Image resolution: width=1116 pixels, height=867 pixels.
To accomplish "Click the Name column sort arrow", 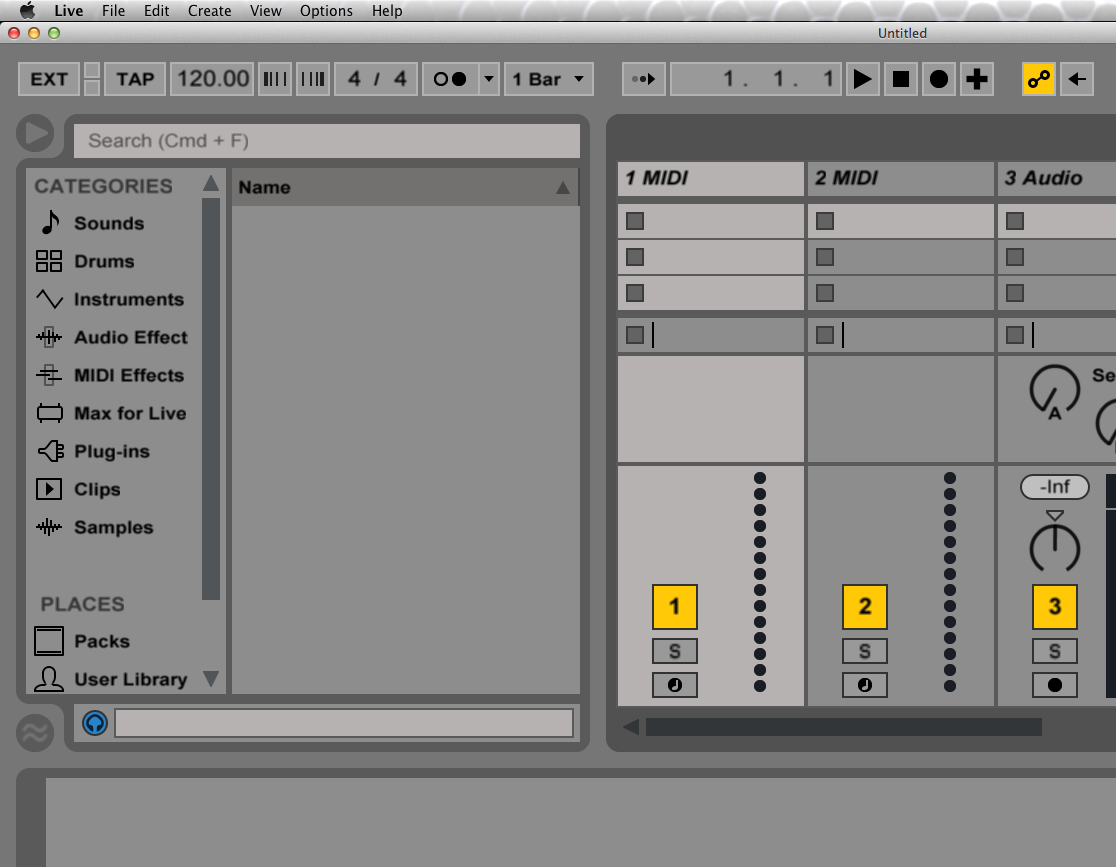I will coord(562,187).
